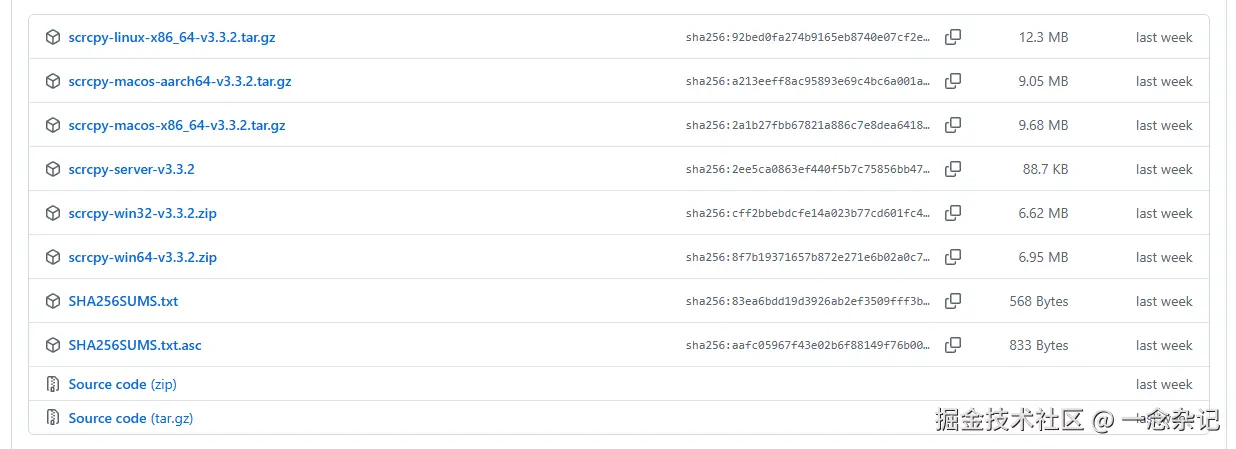
Task: Copy SHA256 hash for SHA256SUMS.txt
Action: coord(953,301)
